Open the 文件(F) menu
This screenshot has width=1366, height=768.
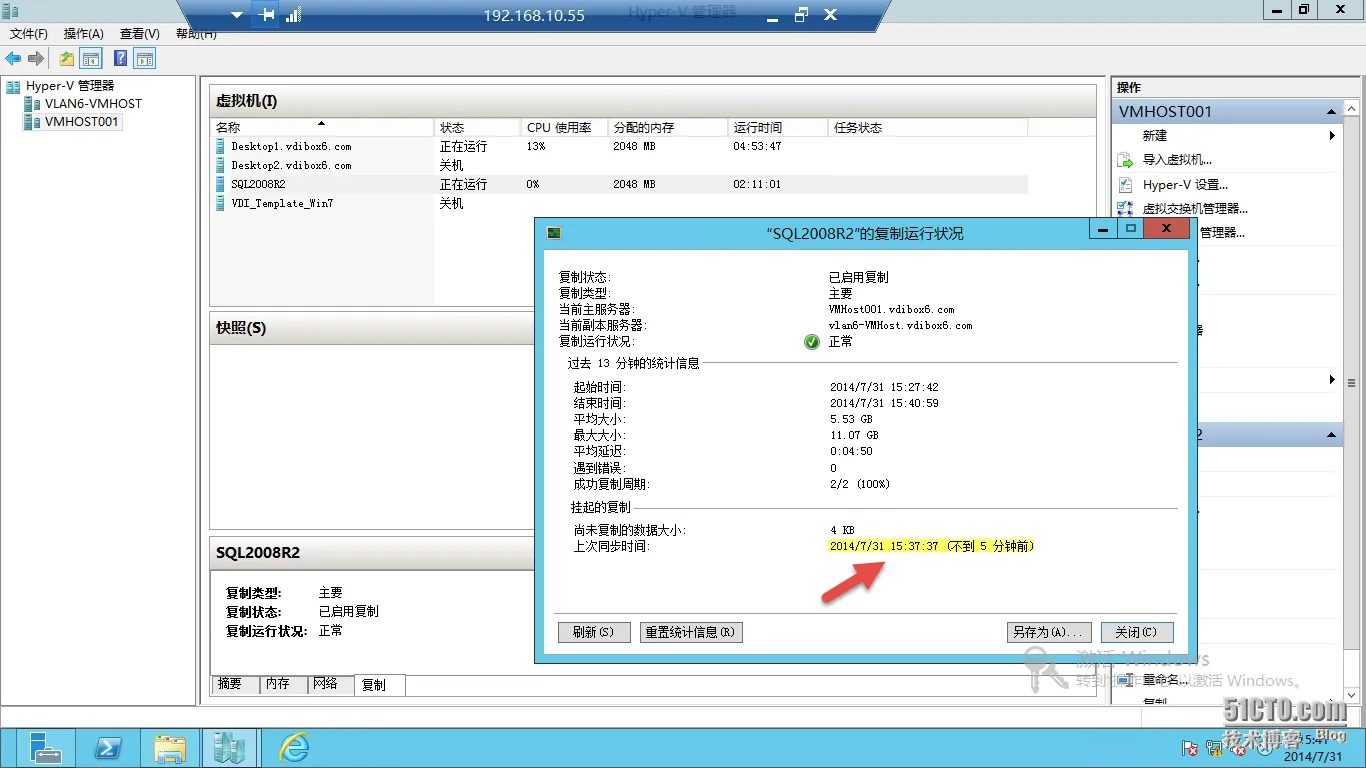[29, 34]
